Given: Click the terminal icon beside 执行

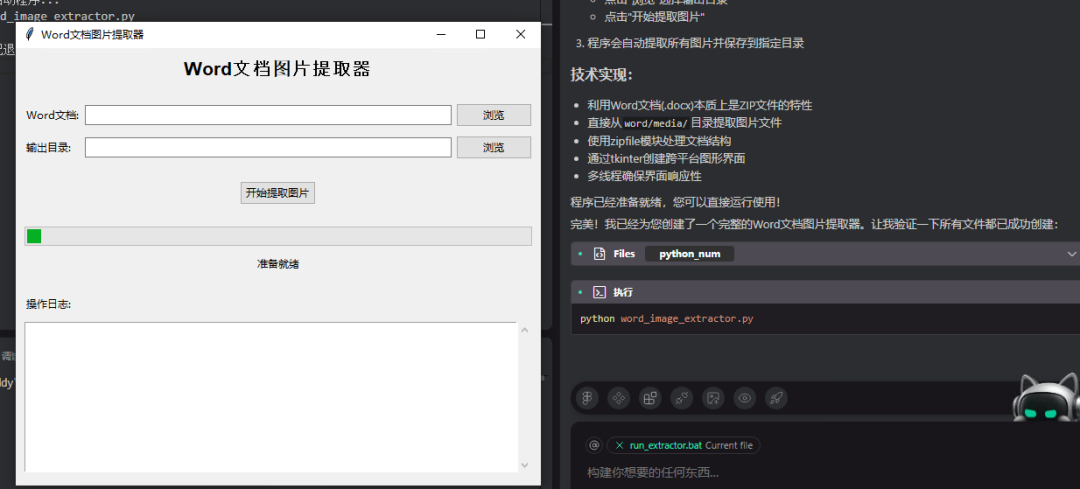Looking at the screenshot, I should pos(599,292).
